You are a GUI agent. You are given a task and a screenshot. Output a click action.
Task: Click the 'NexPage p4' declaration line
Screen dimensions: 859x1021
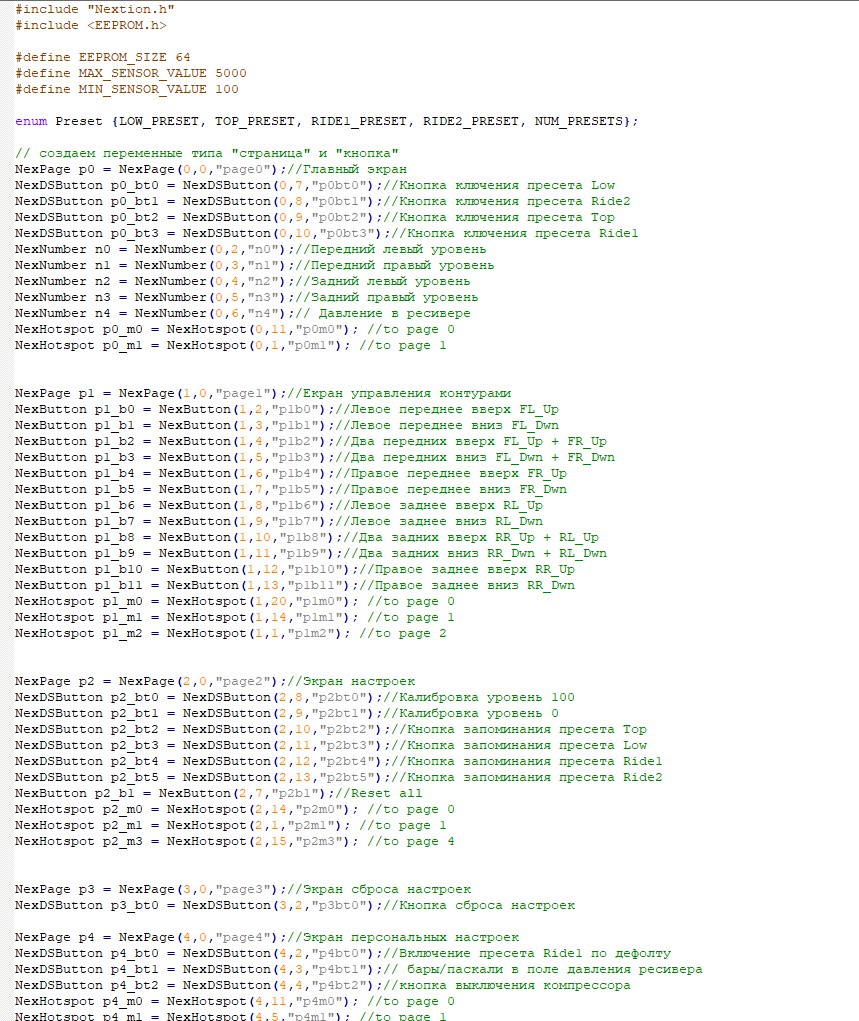(267, 938)
